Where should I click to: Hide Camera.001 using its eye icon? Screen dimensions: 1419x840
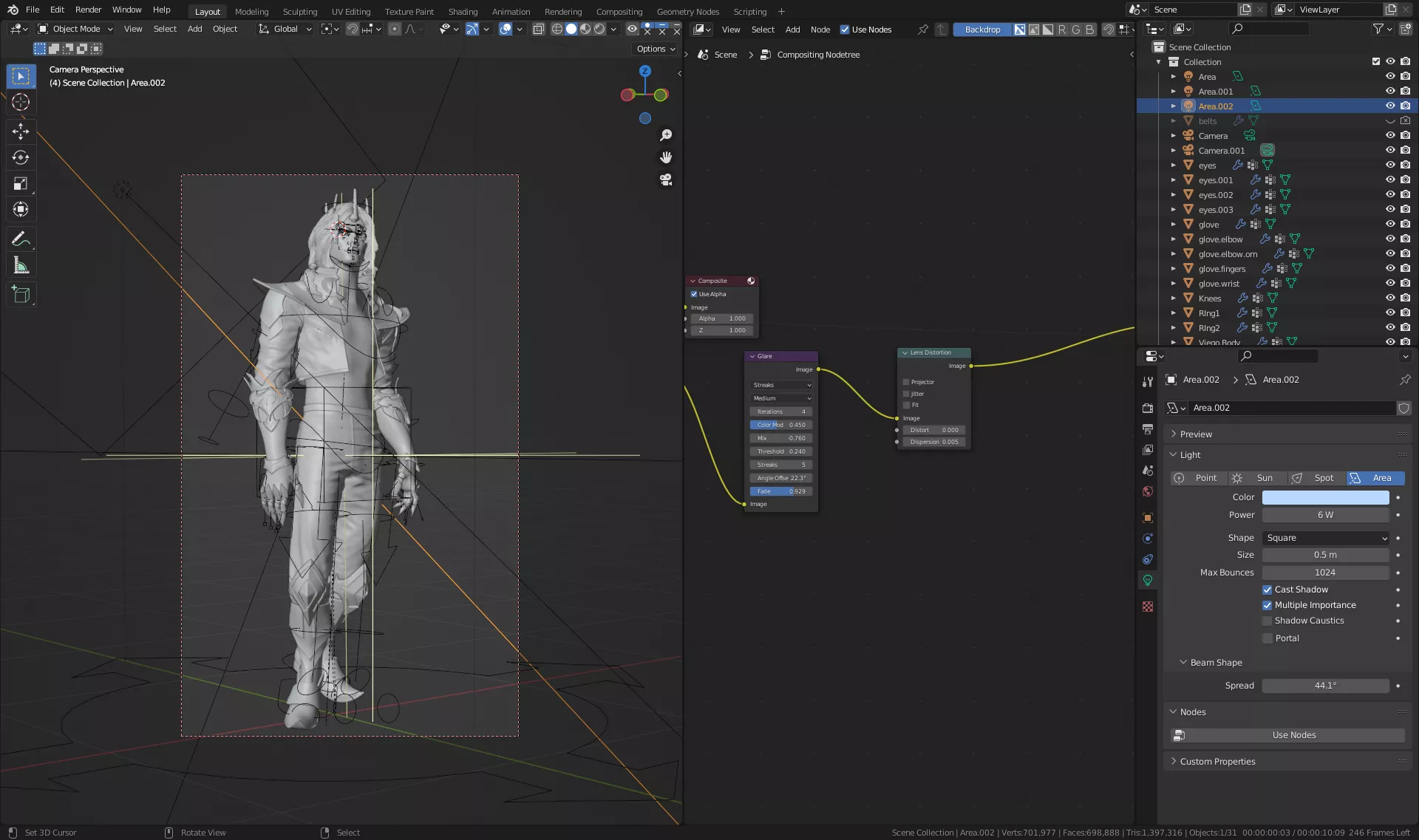tap(1389, 150)
